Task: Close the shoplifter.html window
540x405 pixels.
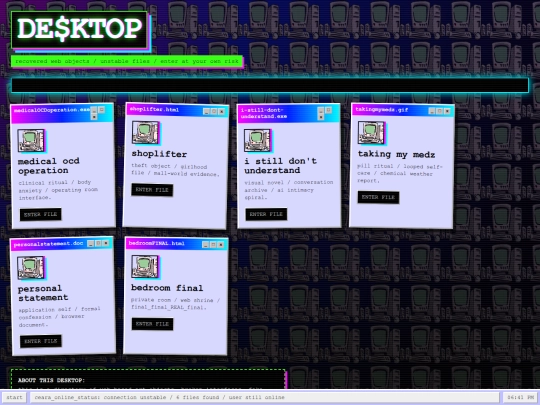Action: (x=221, y=111)
